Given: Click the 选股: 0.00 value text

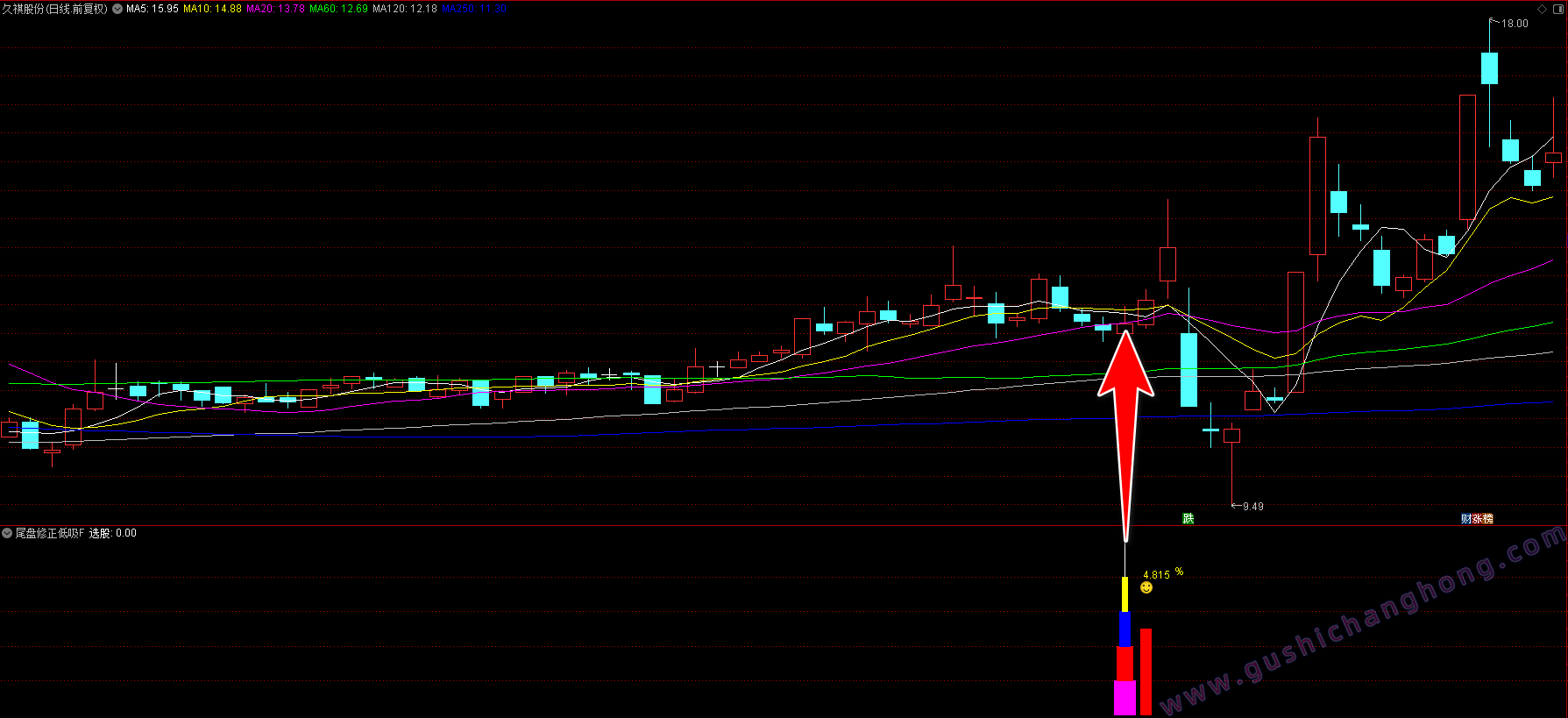Looking at the screenshot, I should pos(113,533).
